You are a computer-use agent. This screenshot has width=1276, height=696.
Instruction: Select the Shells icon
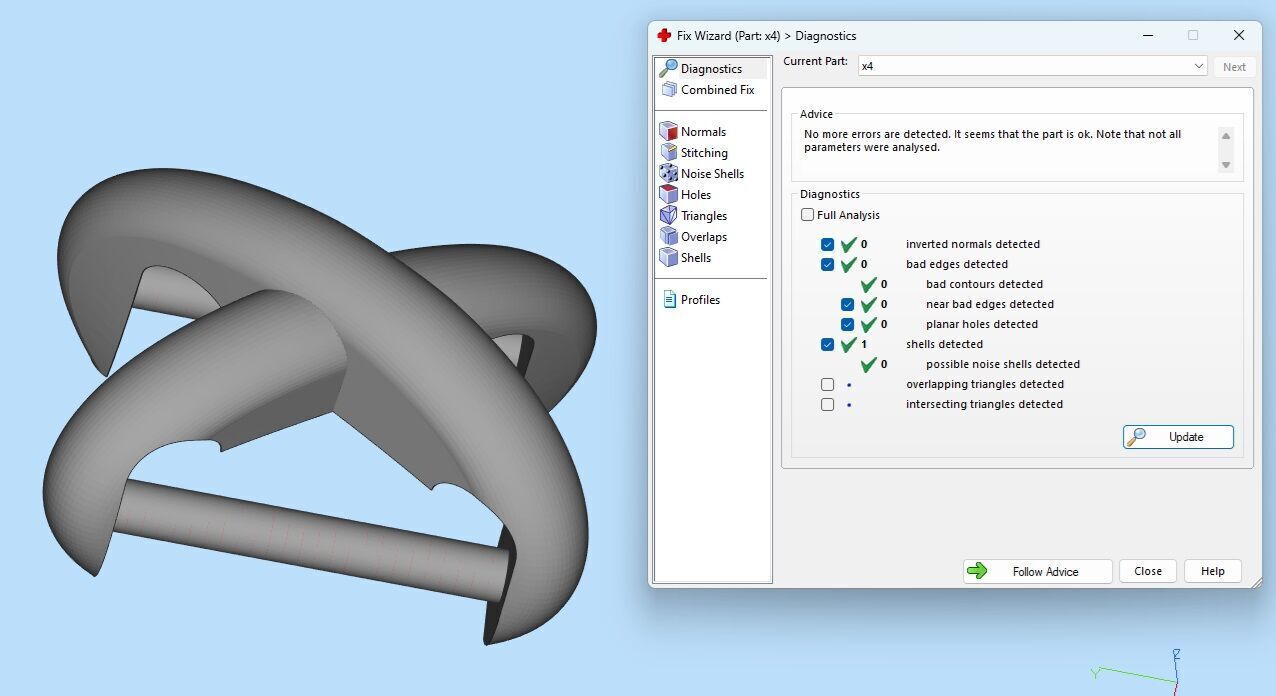(668, 257)
